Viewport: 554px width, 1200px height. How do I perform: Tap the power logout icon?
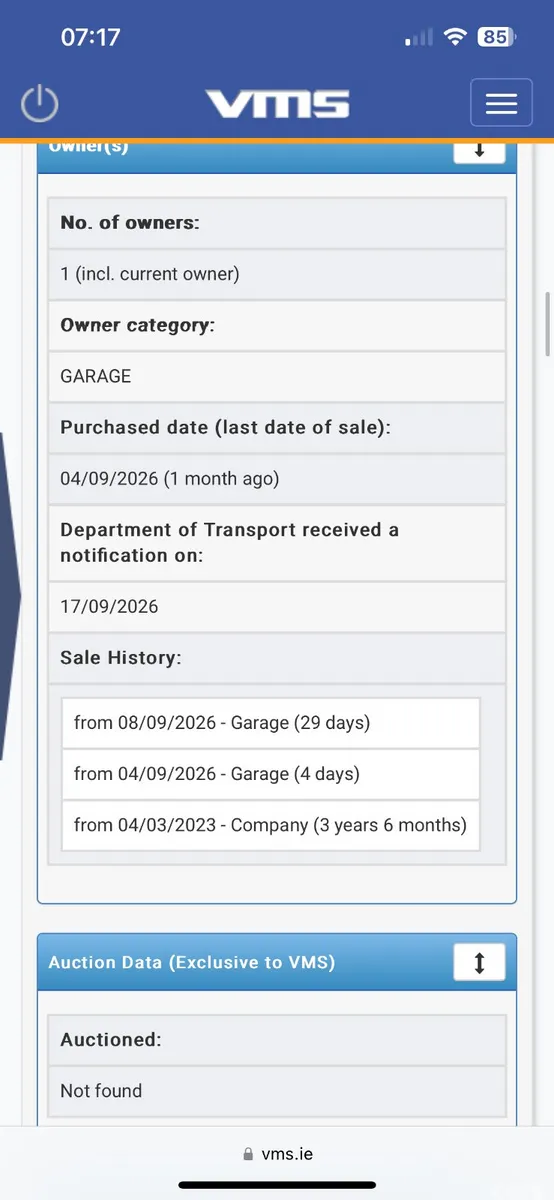[x=40, y=103]
